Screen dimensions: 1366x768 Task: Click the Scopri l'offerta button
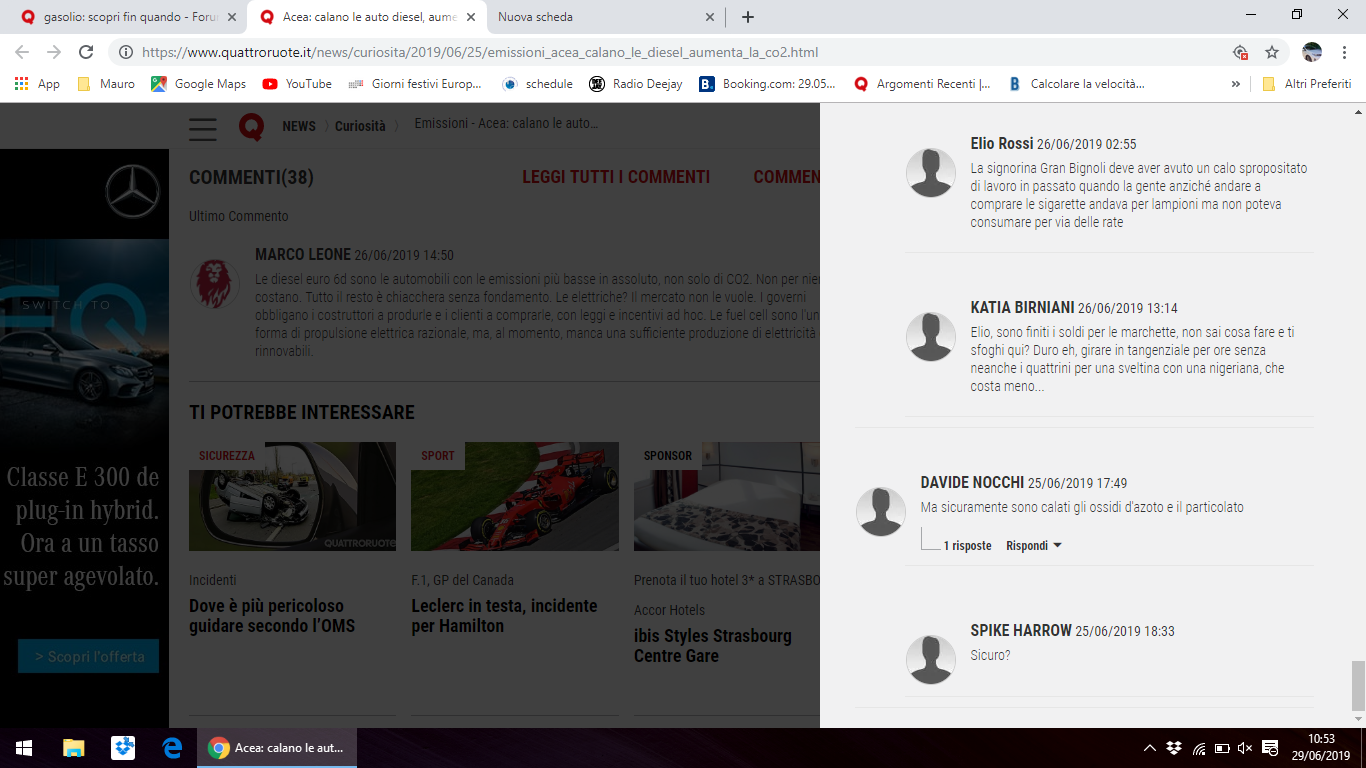point(89,657)
